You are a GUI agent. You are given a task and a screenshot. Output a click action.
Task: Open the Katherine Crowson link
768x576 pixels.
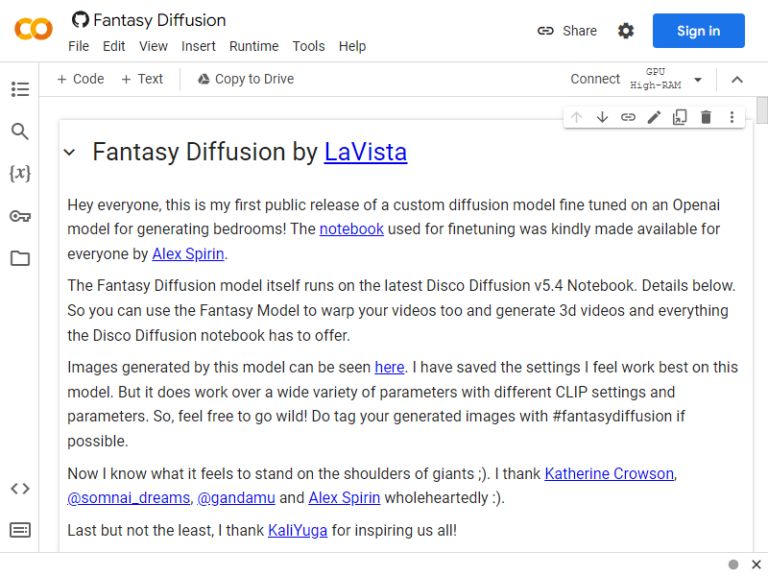(x=609, y=474)
